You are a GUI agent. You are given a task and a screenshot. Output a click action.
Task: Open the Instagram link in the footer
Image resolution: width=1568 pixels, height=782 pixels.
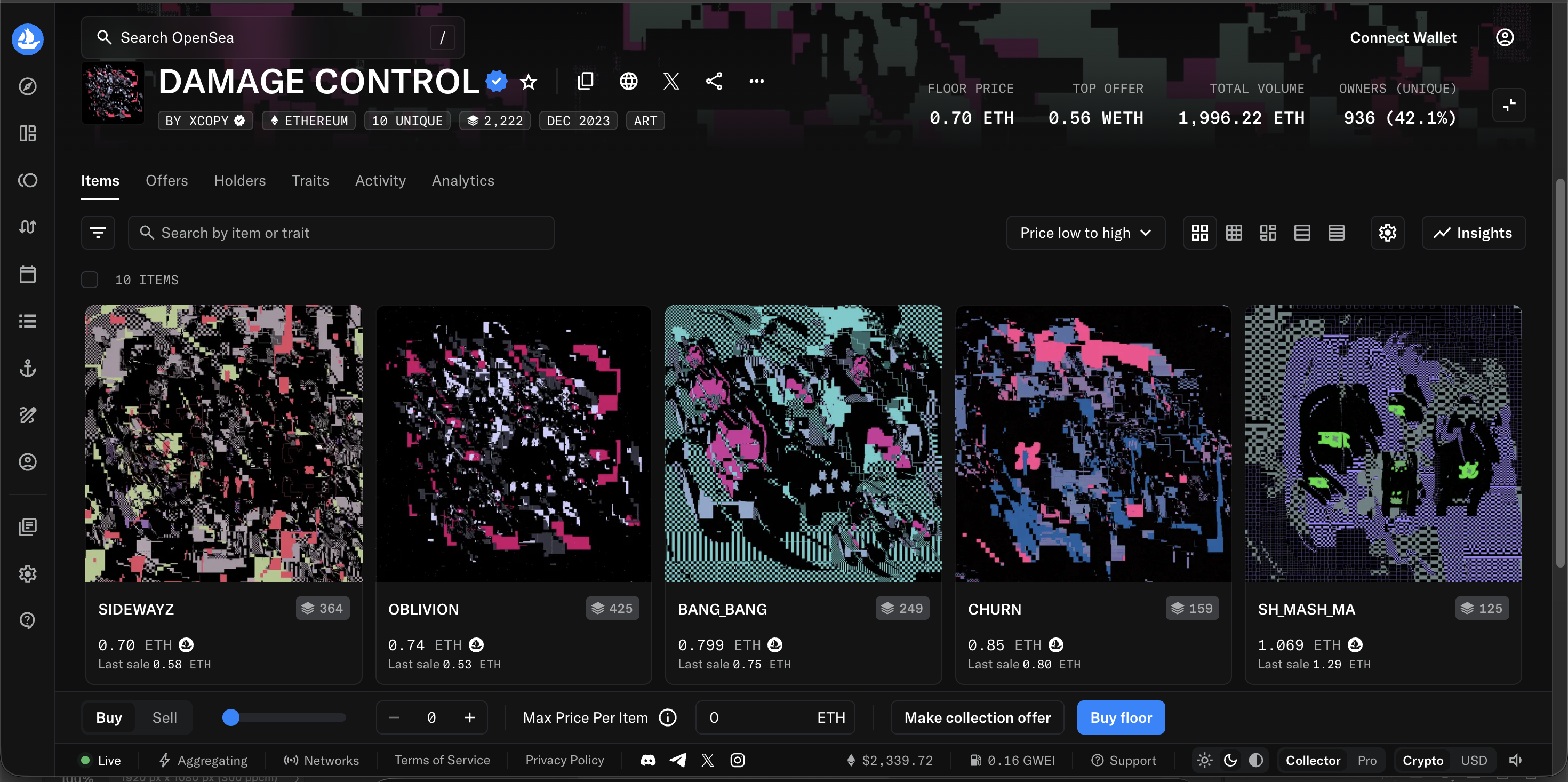(x=737, y=760)
